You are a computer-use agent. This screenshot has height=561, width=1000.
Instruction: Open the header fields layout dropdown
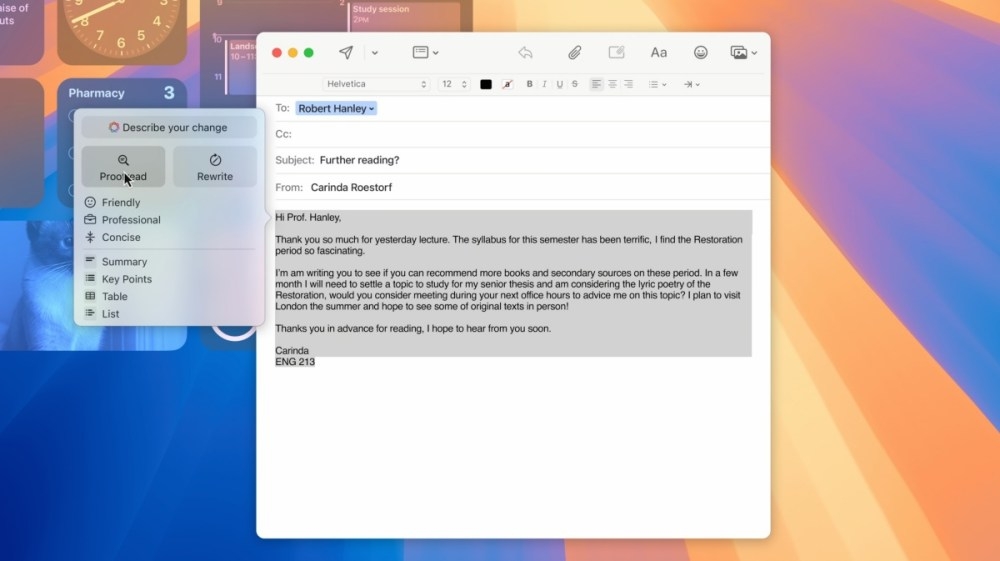coord(426,53)
